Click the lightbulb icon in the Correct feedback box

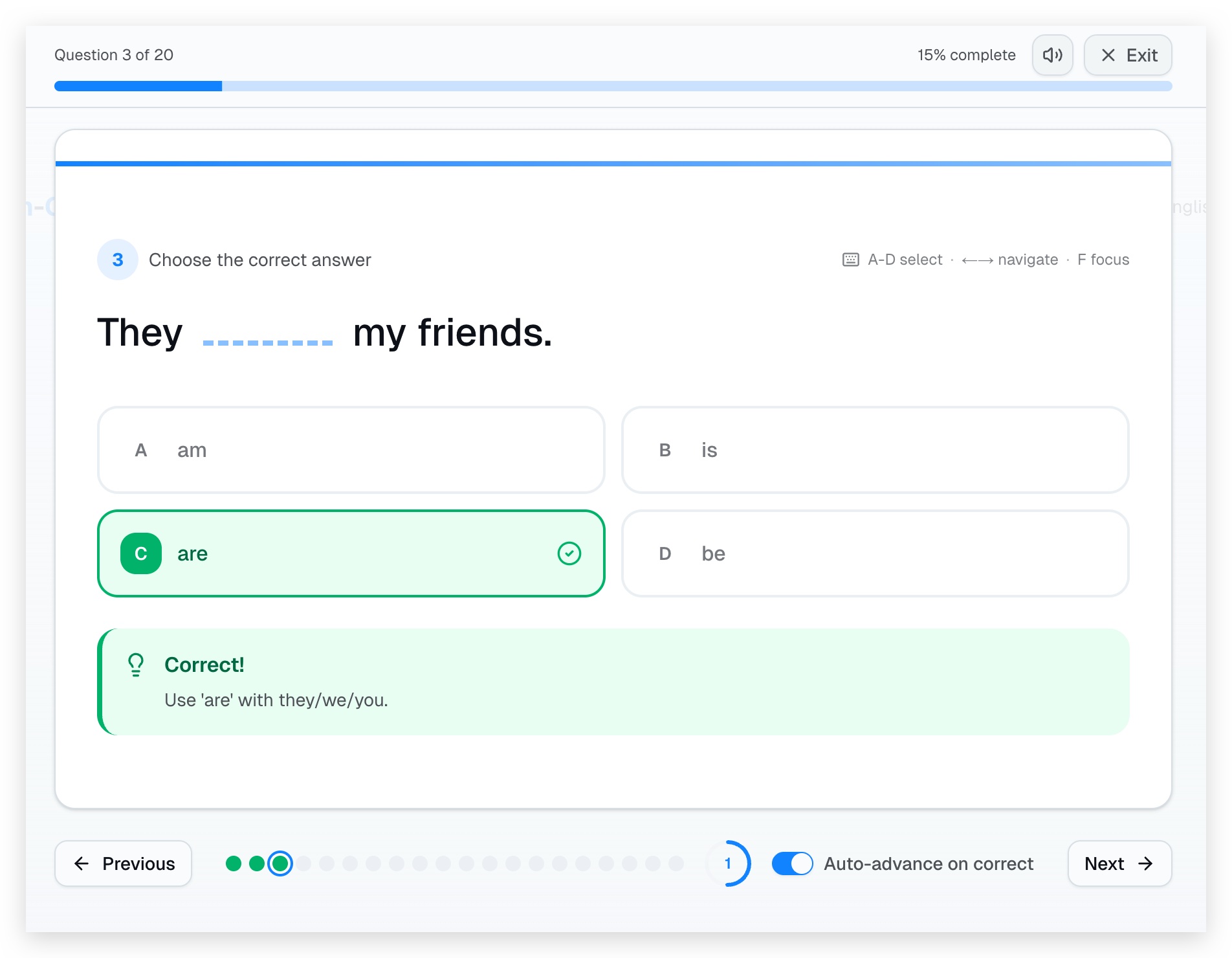[135, 664]
